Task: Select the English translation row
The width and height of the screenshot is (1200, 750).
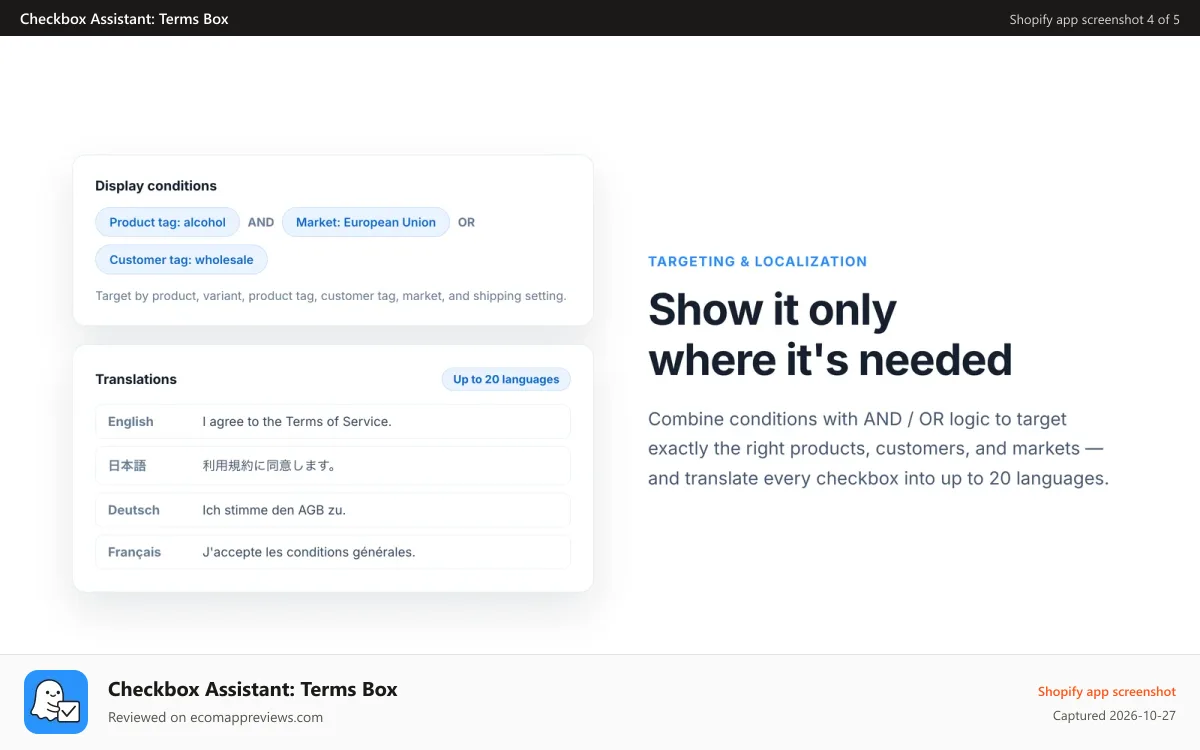Action: click(x=333, y=421)
